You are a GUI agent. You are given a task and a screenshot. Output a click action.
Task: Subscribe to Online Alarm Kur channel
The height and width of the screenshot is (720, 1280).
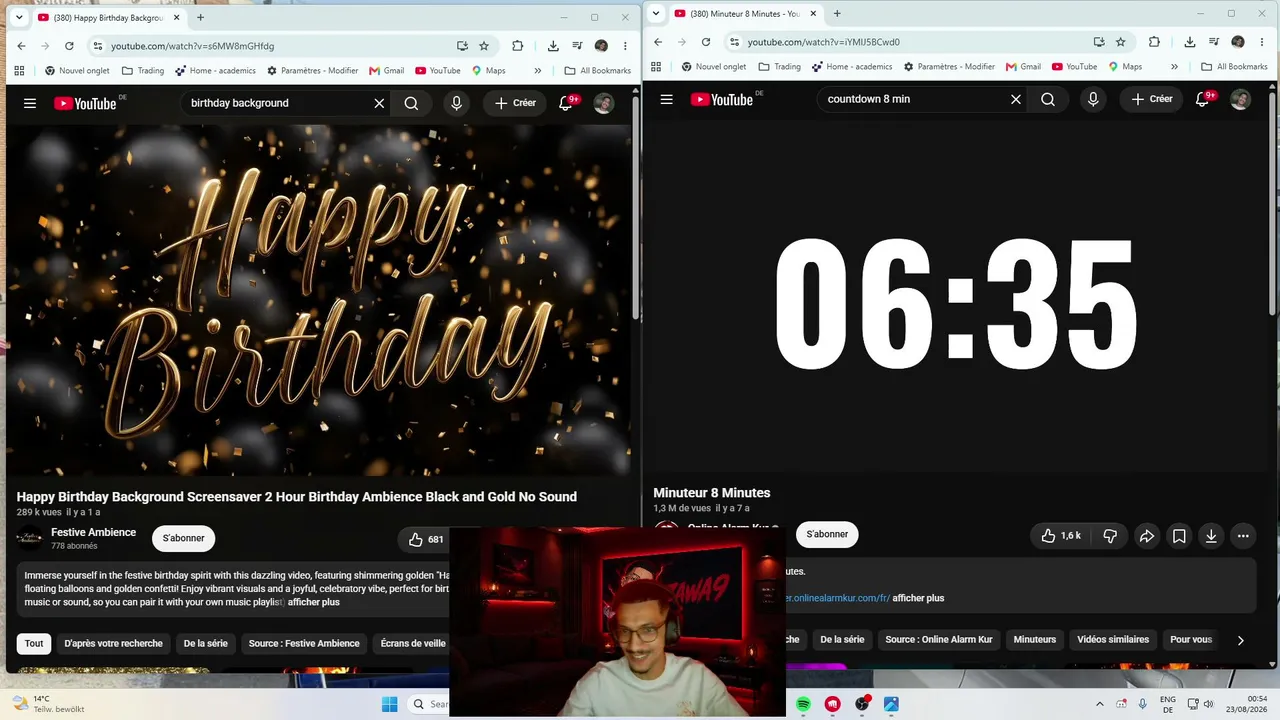tap(827, 534)
